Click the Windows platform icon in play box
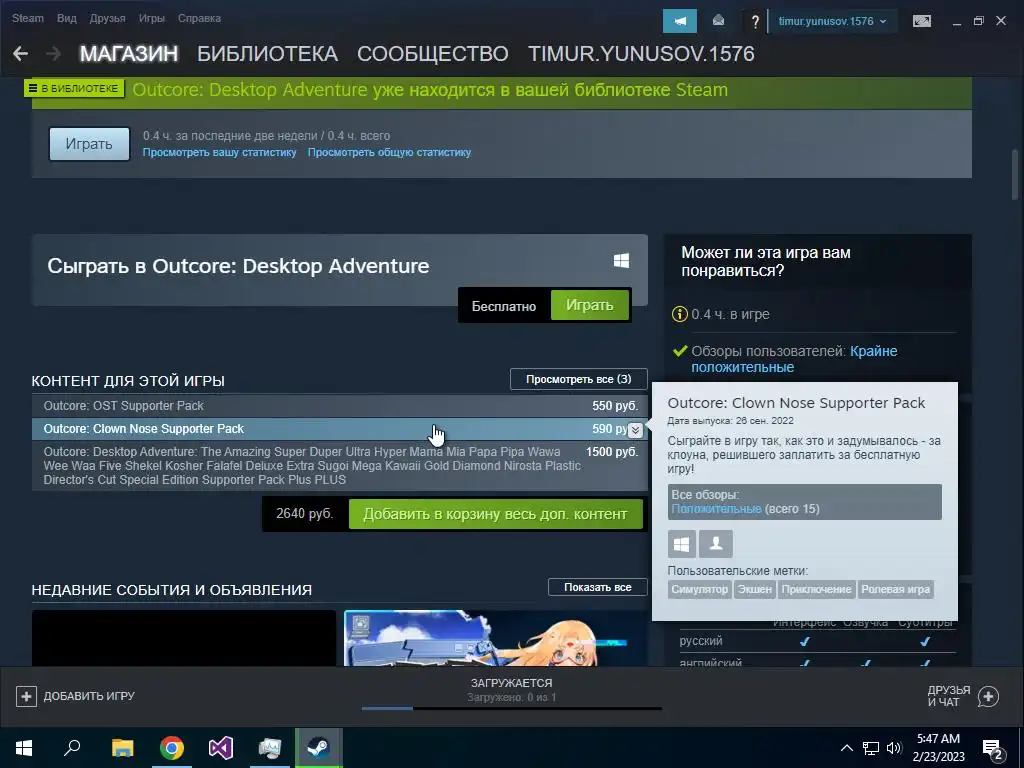The width and height of the screenshot is (1024, 768). (x=621, y=261)
